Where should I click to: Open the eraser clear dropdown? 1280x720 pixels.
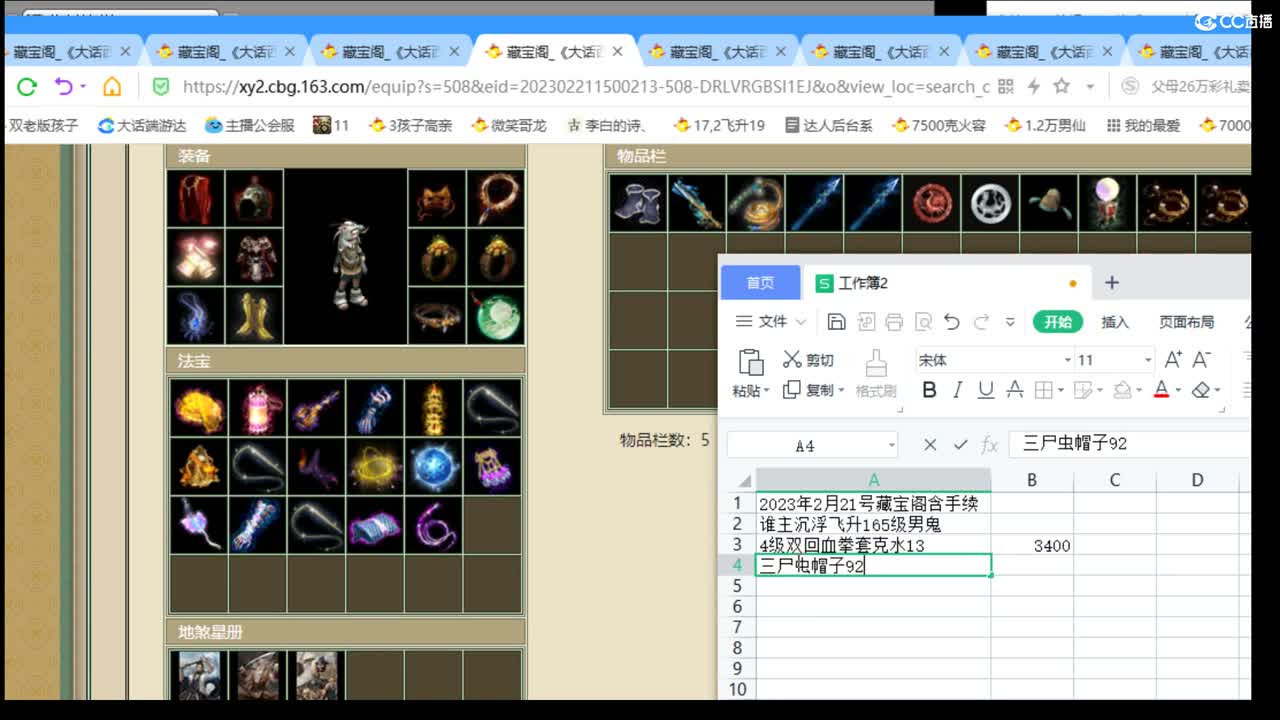(x=1218, y=391)
